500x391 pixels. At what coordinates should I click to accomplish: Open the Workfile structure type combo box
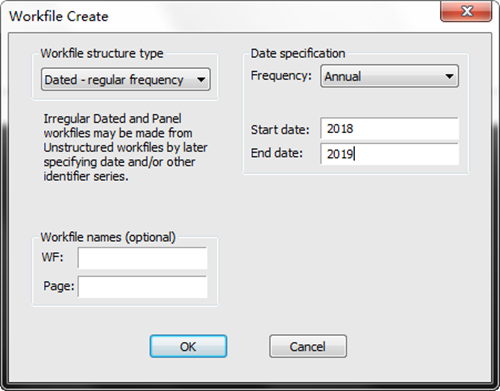tap(126, 79)
